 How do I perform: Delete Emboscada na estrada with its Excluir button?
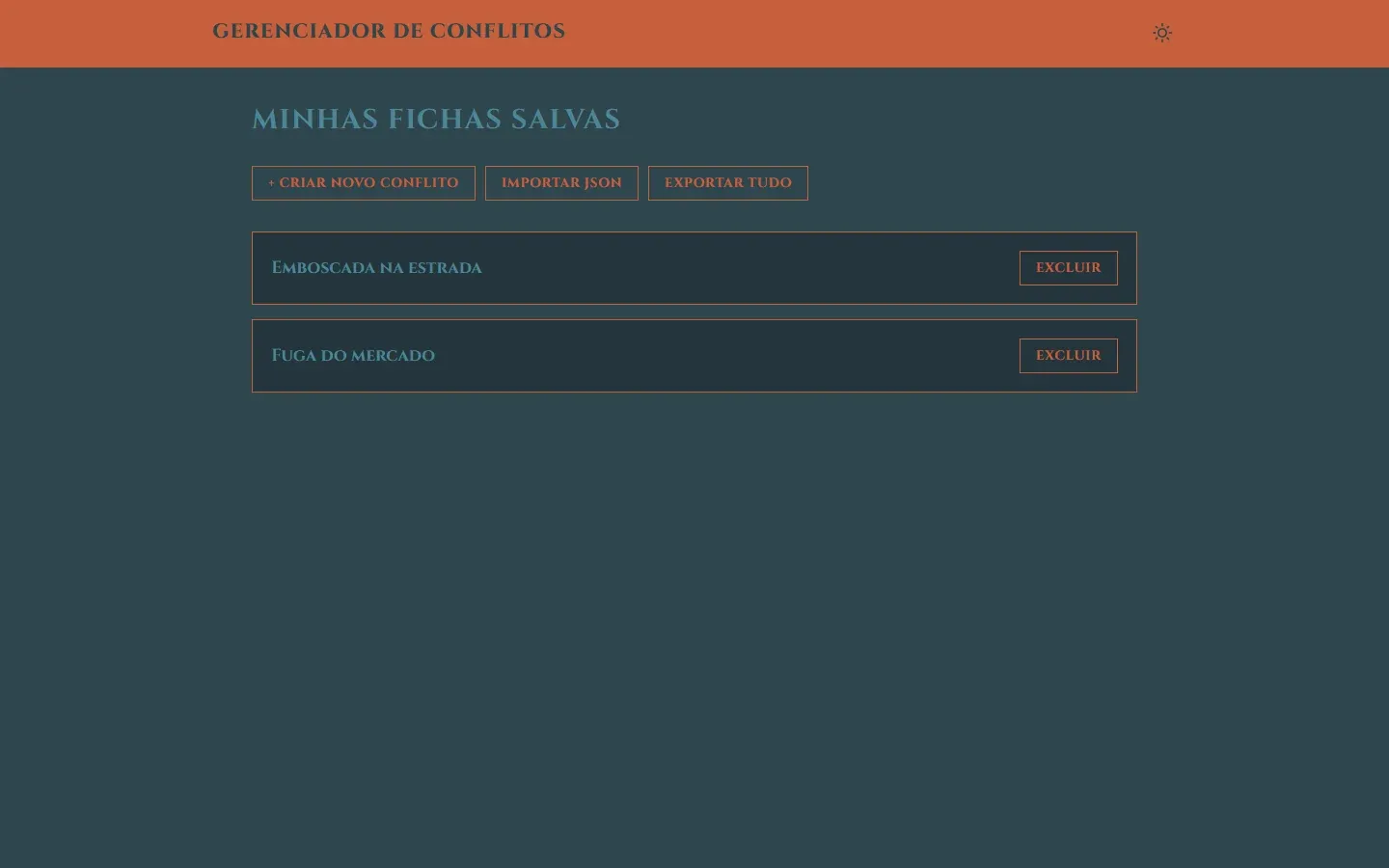pyautogui.click(x=1069, y=268)
